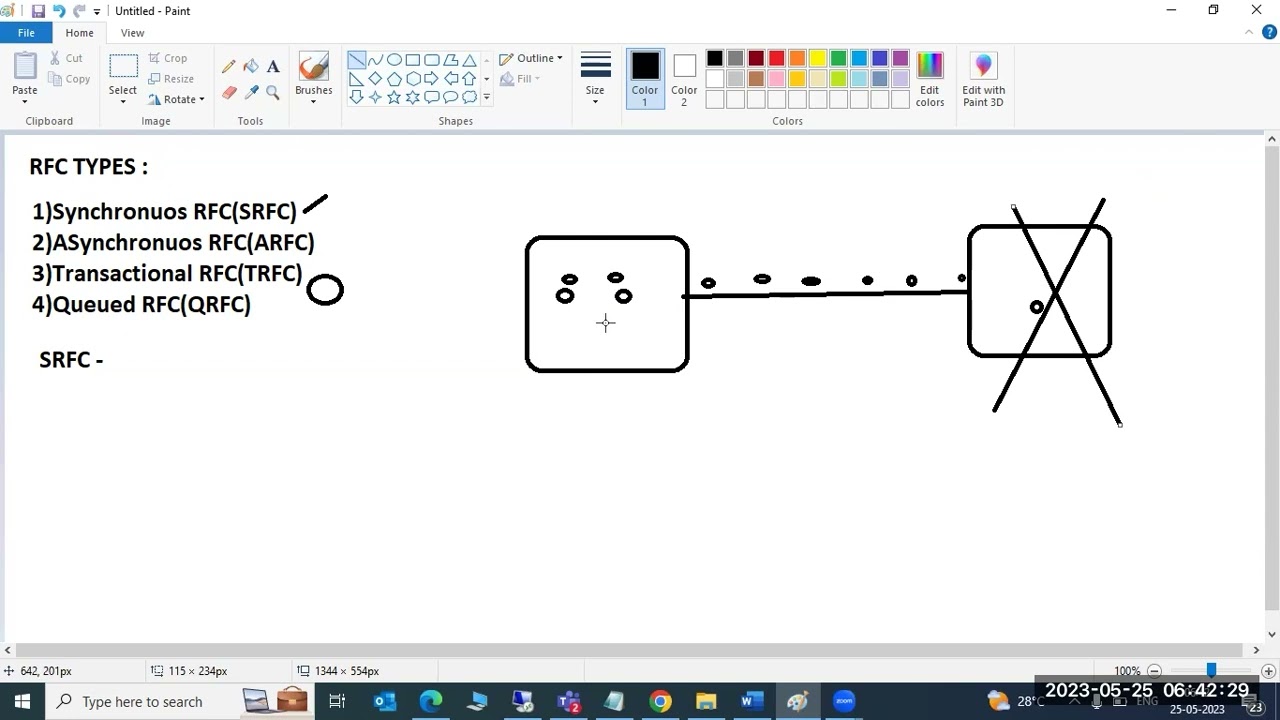Open the shape Outline dropdown
The image size is (1280, 720).
pos(531,58)
